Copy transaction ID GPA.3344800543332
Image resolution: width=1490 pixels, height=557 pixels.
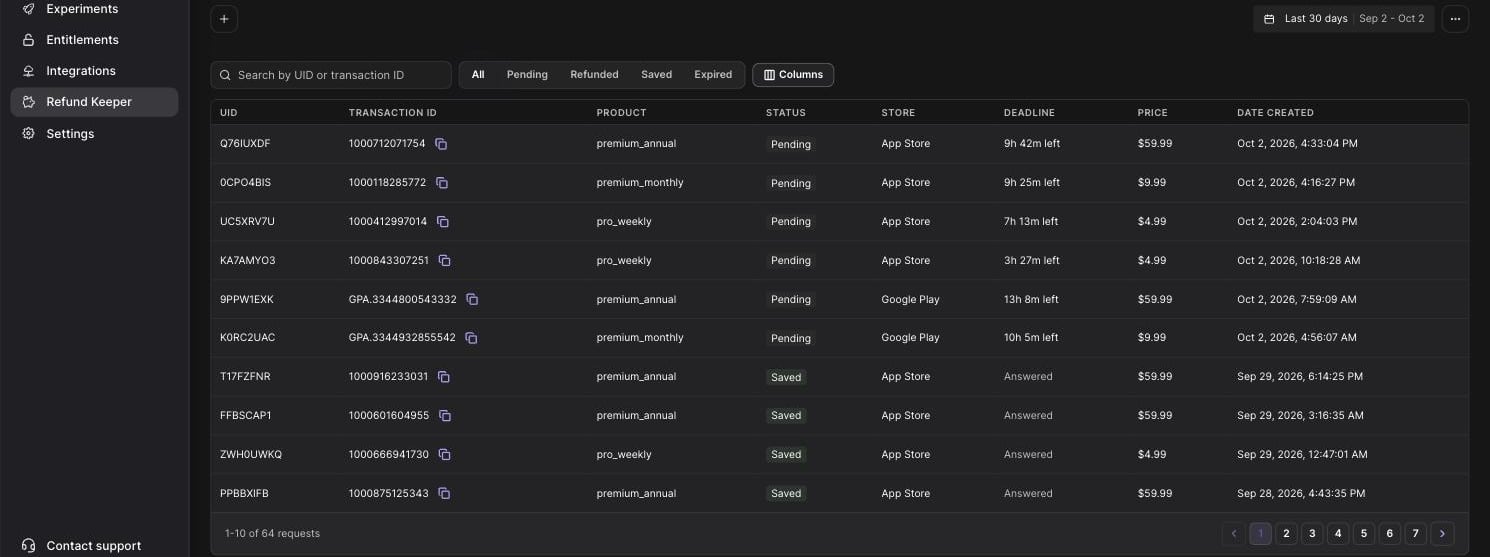point(472,299)
